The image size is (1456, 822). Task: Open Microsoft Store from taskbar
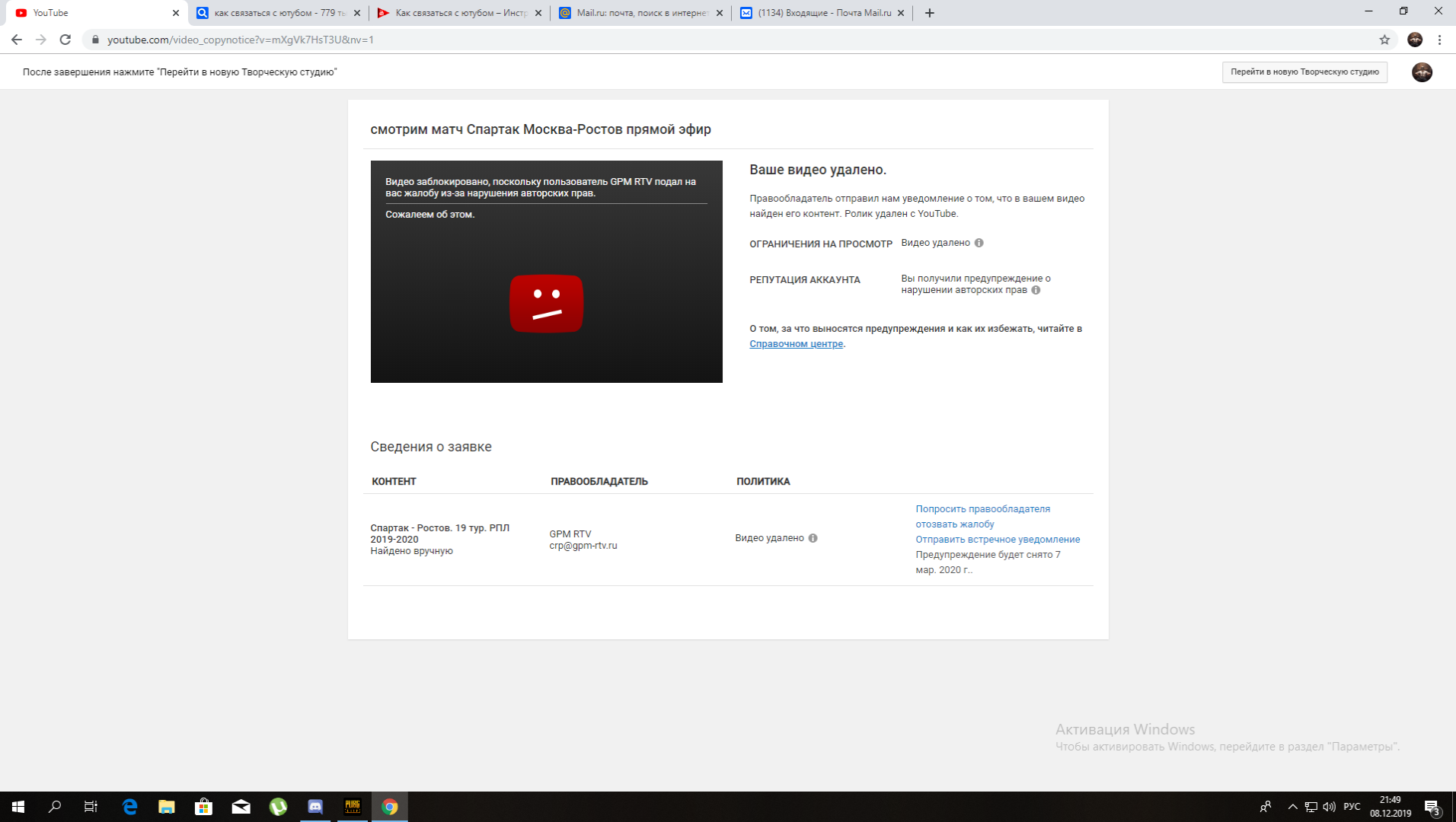click(203, 807)
